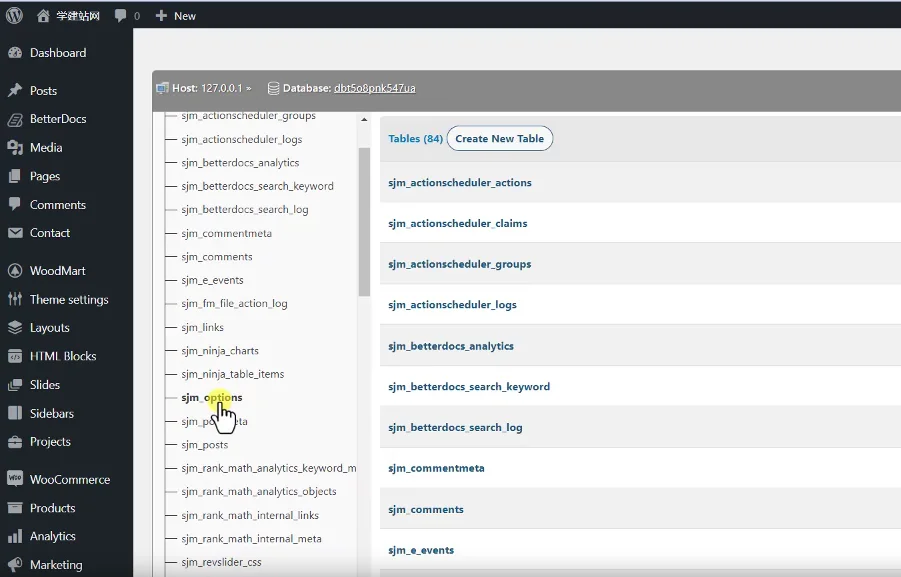Click the home site icon in admin bar
This screenshot has height=577, width=901.
[x=43, y=16]
